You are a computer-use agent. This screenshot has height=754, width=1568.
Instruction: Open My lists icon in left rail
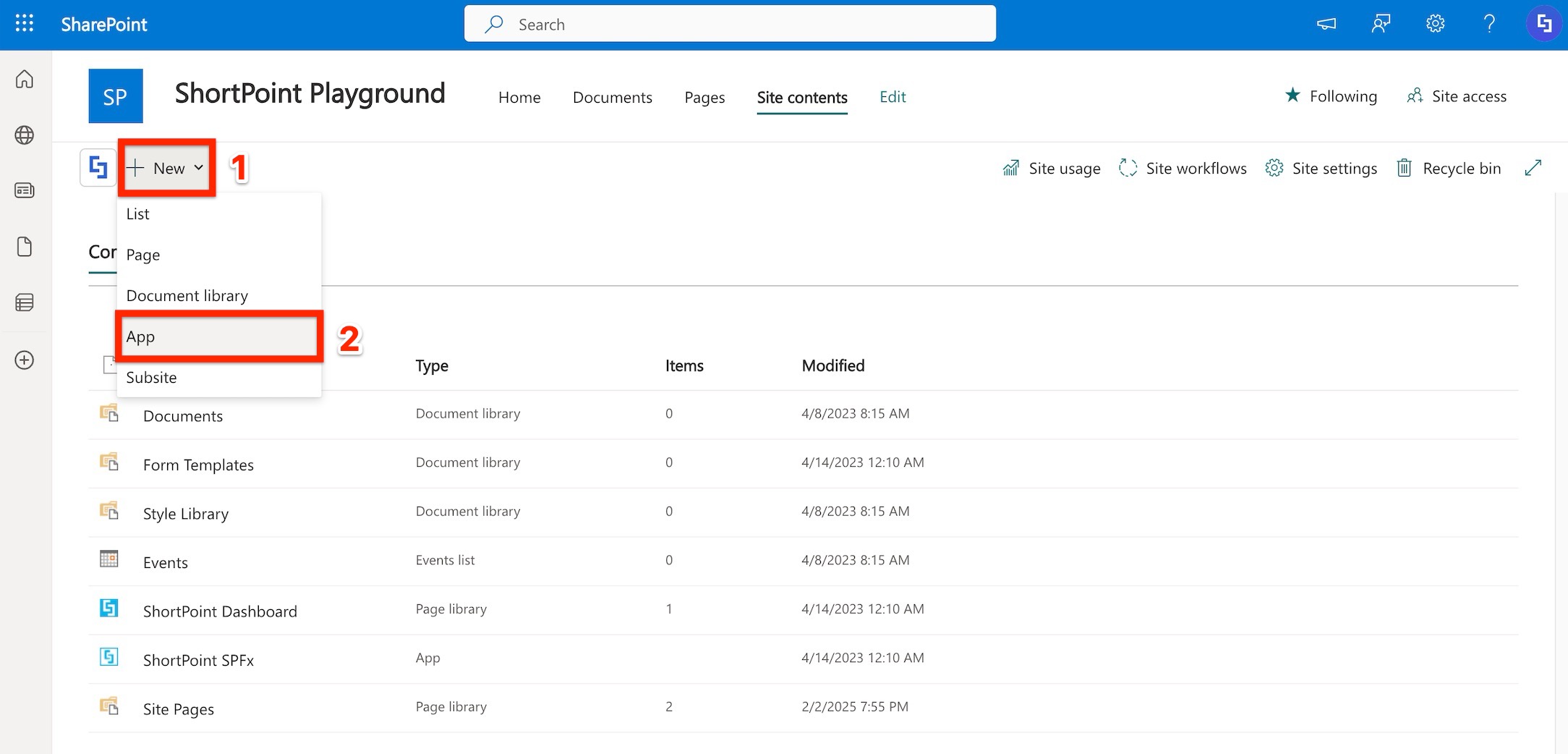click(x=25, y=302)
